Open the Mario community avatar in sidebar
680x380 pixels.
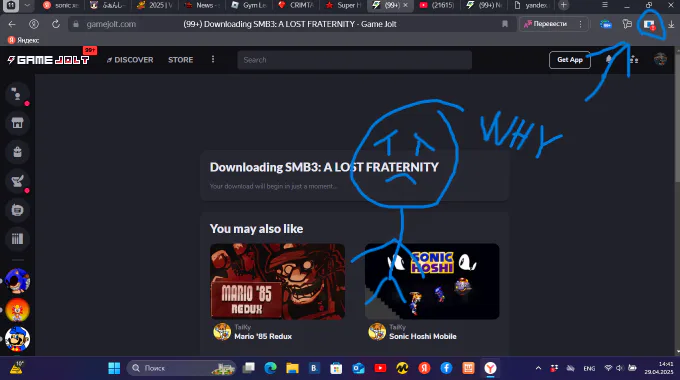click(17, 339)
